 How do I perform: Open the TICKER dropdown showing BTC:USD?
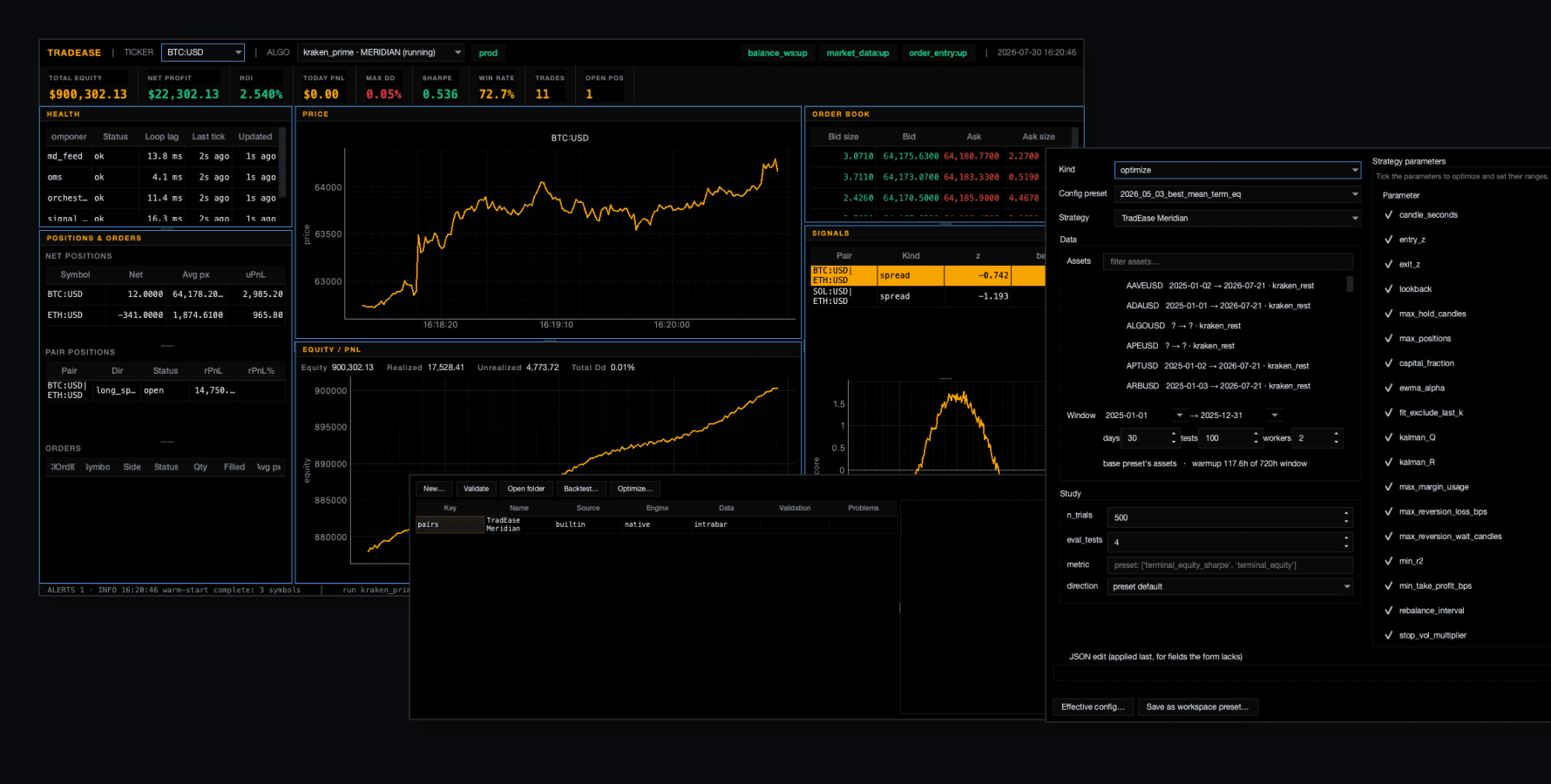203,52
